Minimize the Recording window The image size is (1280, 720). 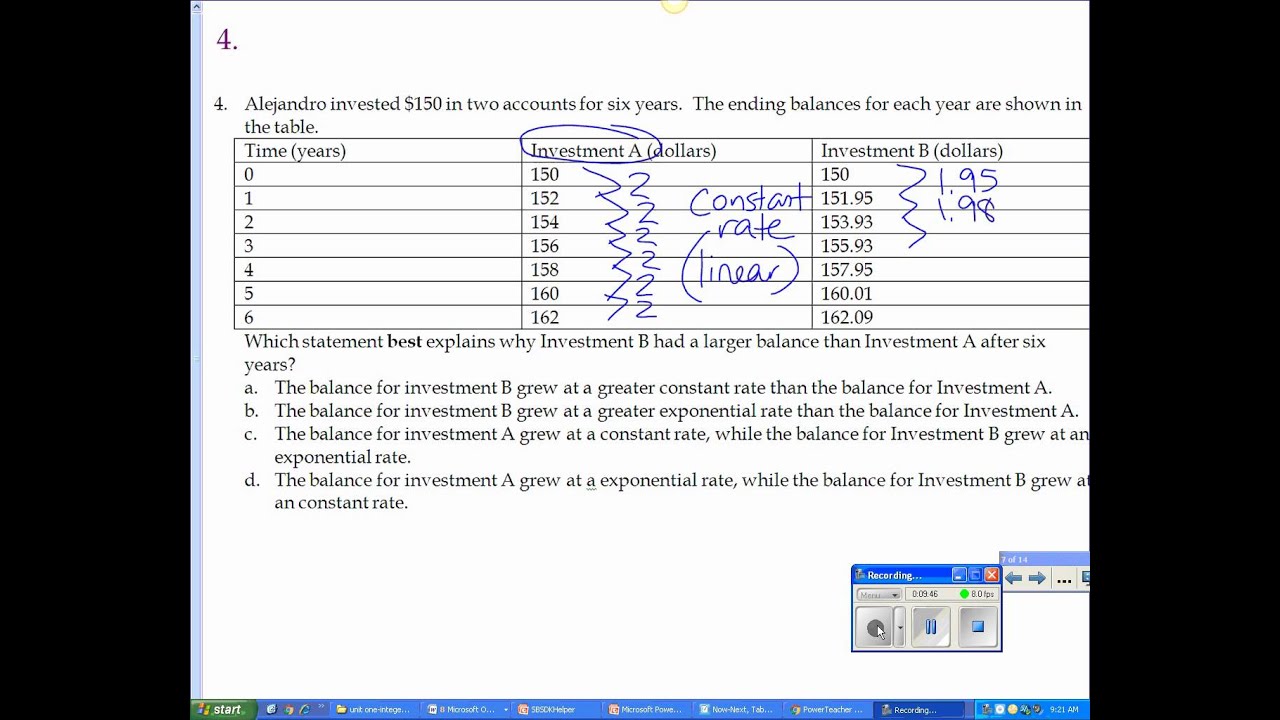[959, 575]
